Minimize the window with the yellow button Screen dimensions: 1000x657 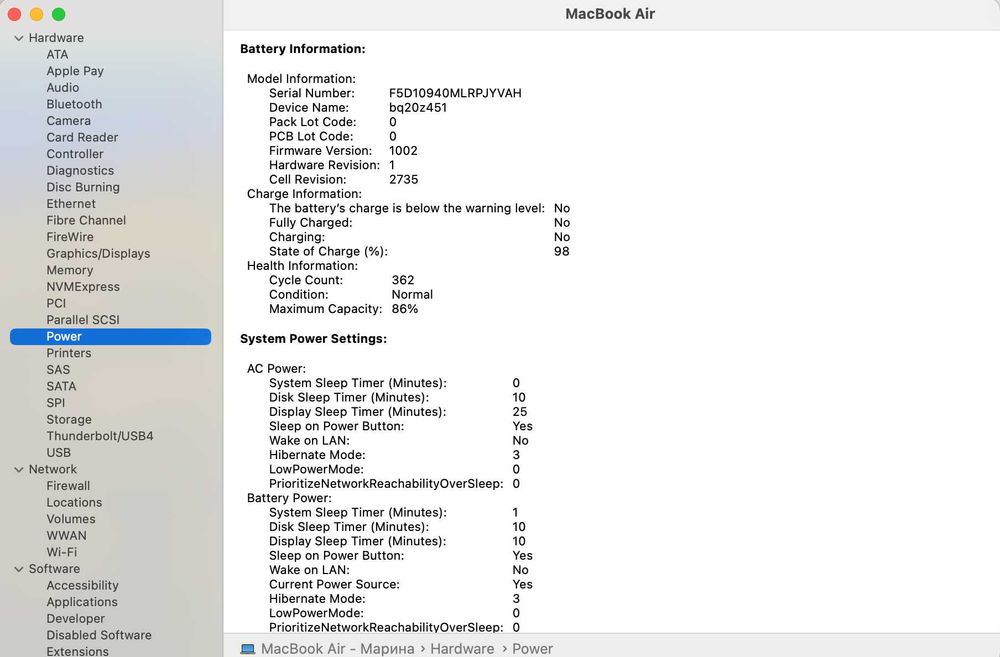point(36,15)
